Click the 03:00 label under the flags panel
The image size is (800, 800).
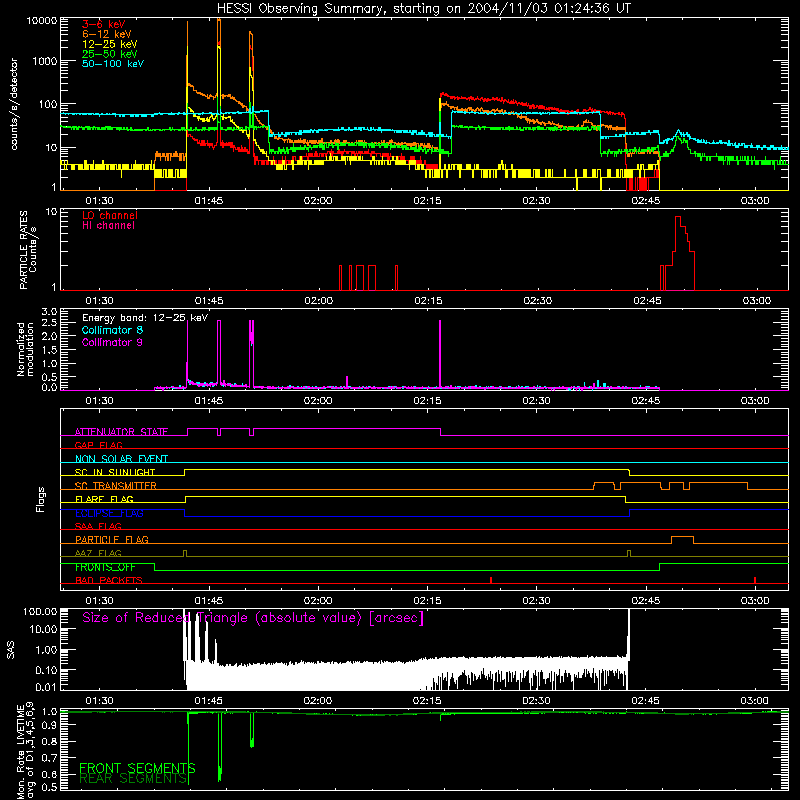pos(755,601)
